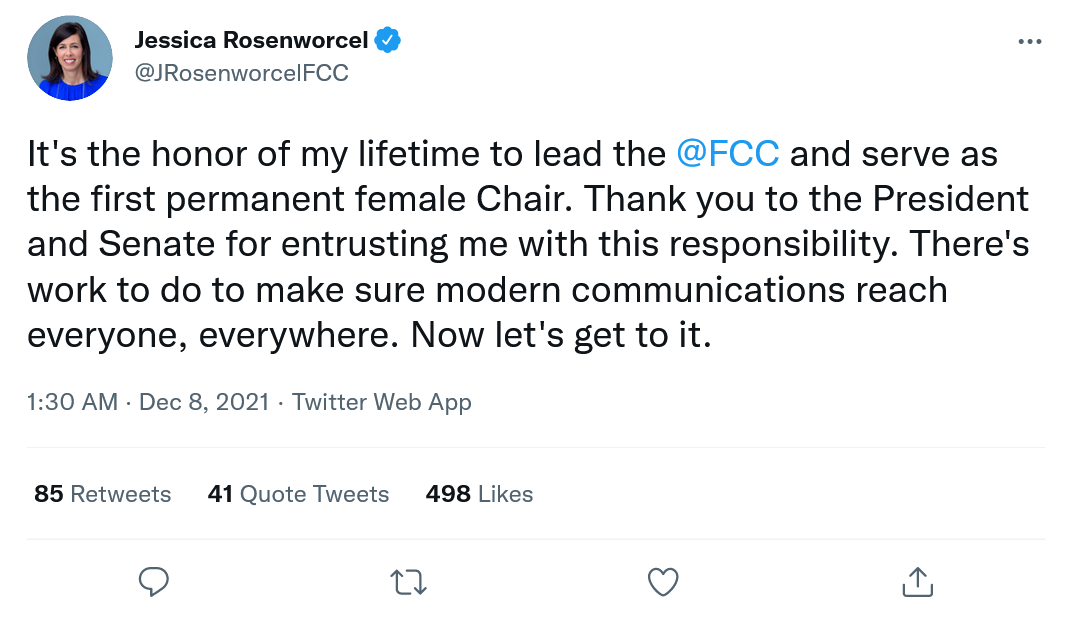Open the Twitter Web App source link

tap(381, 402)
